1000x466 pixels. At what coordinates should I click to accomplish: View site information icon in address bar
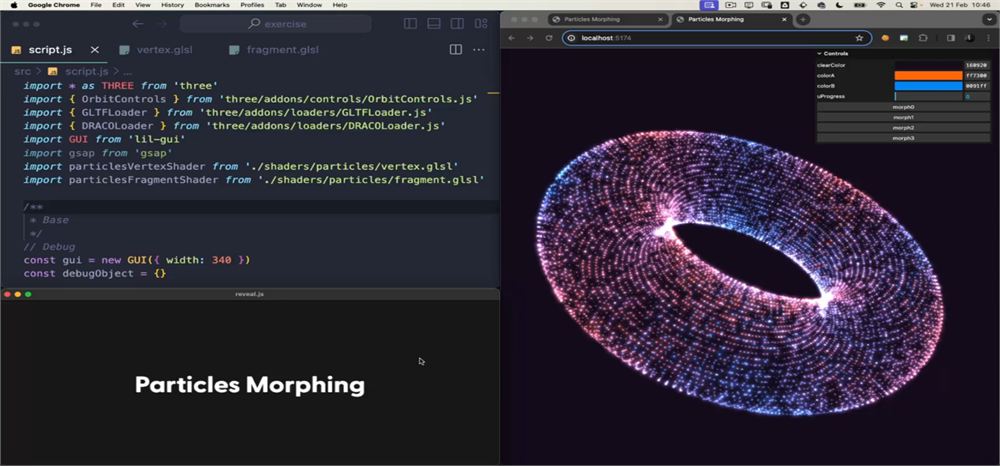coord(572,38)
